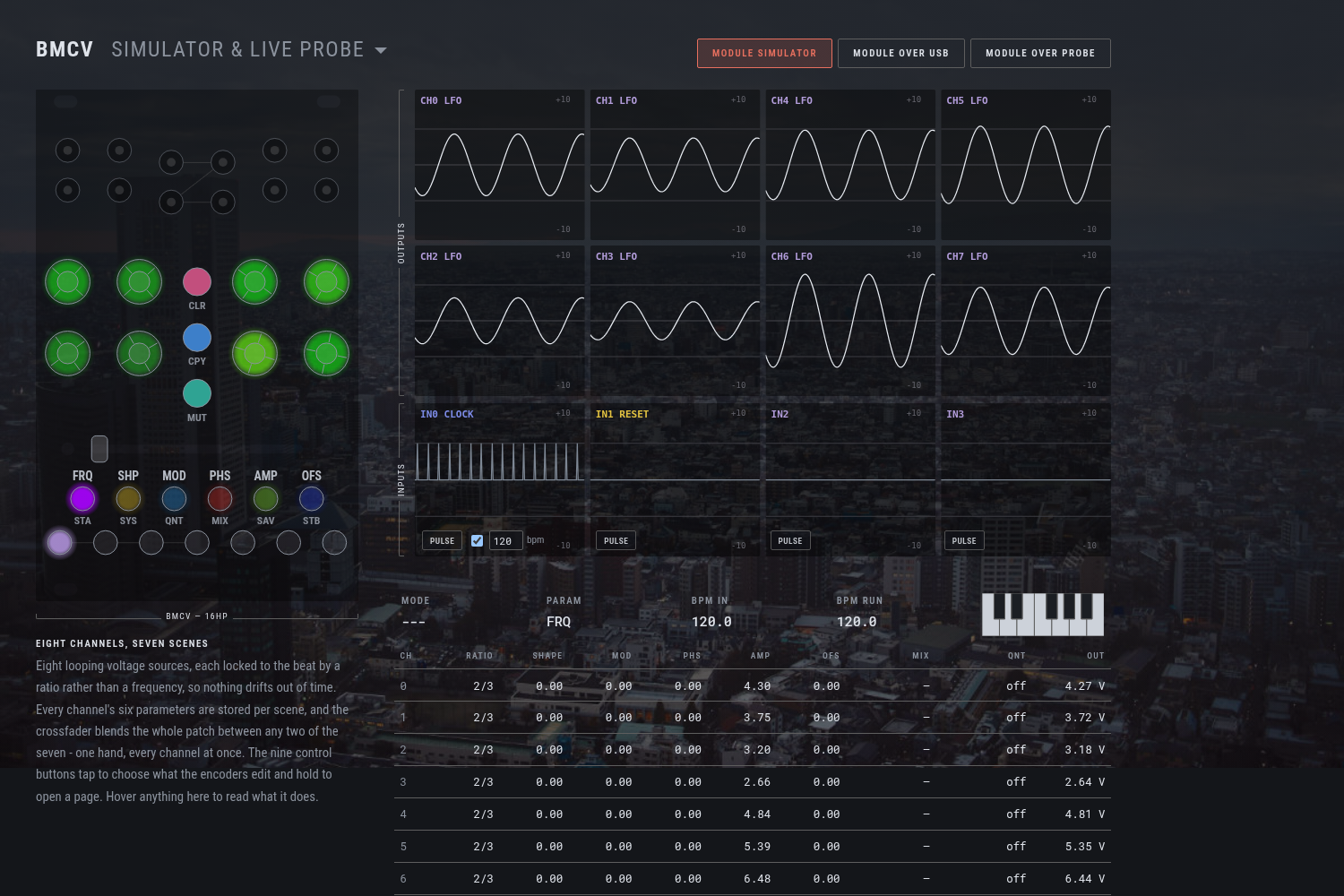The height and width of the screenshot is (896, 1344).
Task: Click the CH4 LFO scope panel
Action: click(x=850, y=165)
